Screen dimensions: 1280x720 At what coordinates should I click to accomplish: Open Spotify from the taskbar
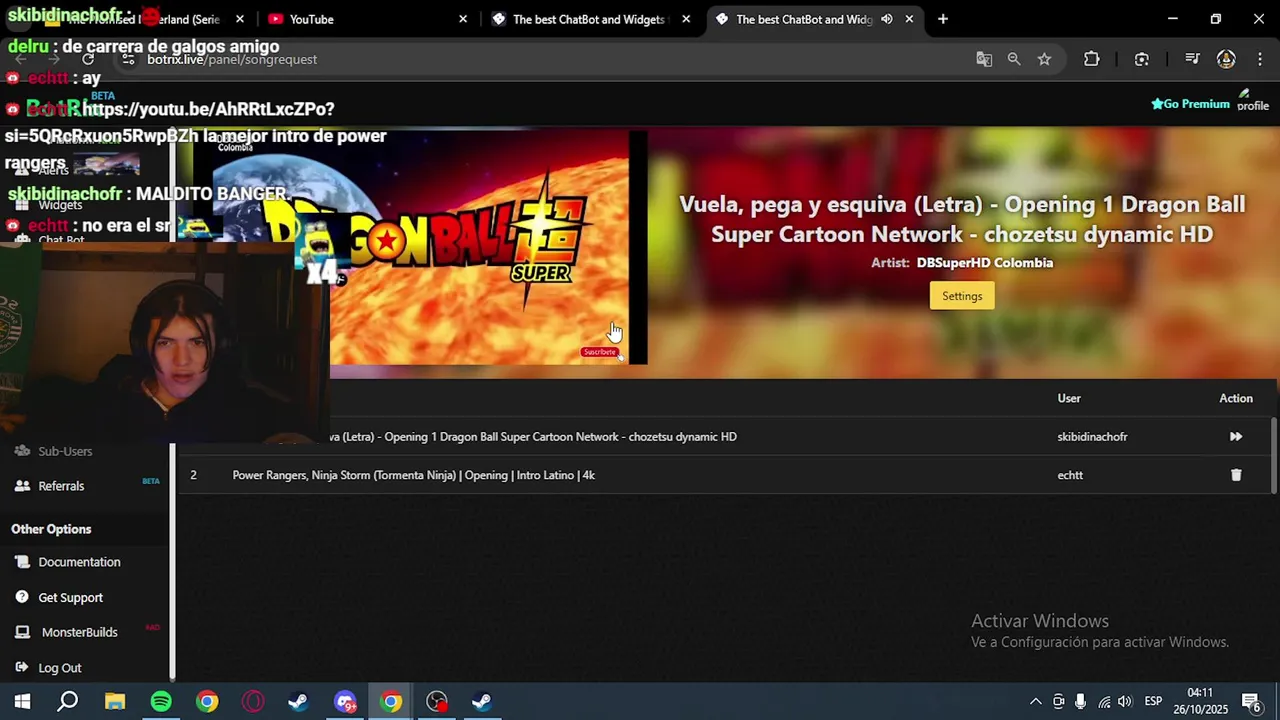pyautogui.click(x=161, y=702)
